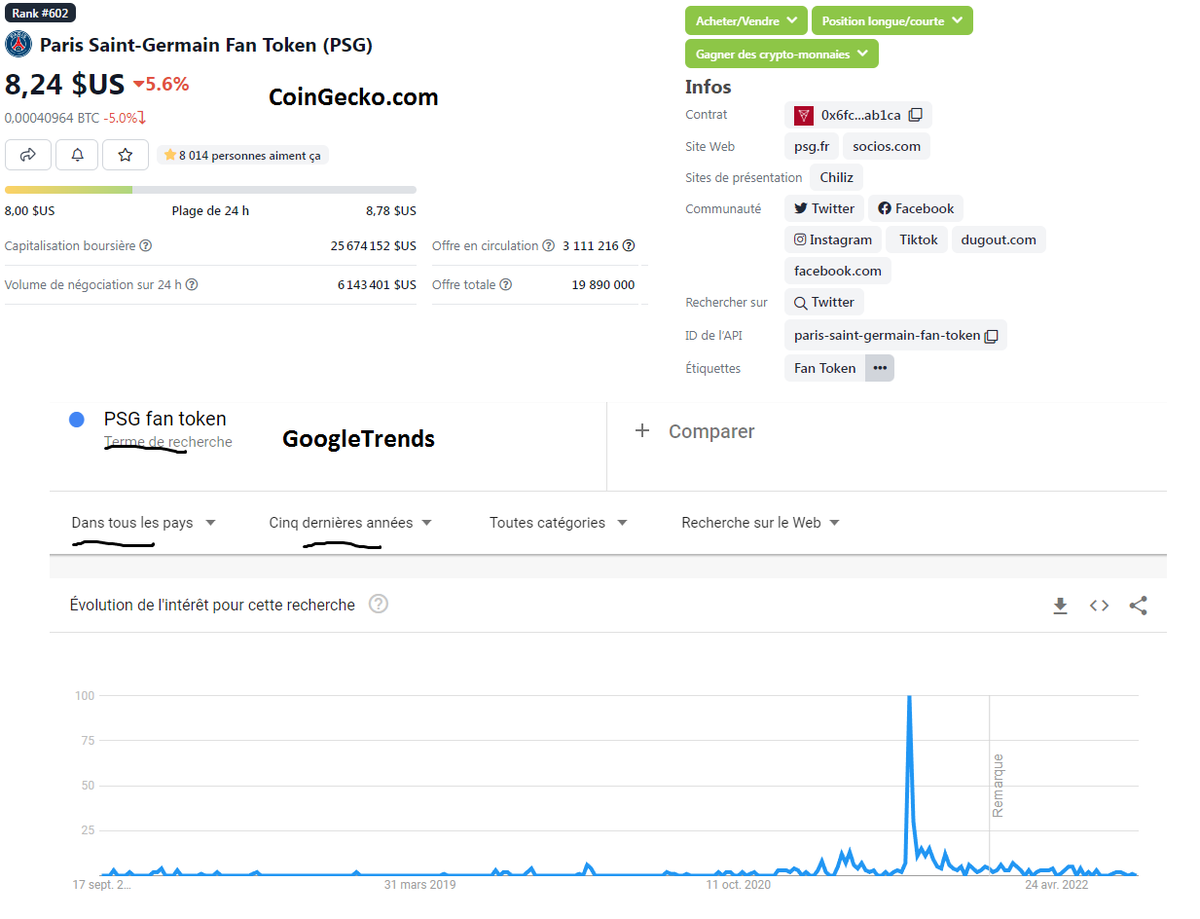Image resolution: width=1200 pixels, height=919 pixels.
Task: Click the Rank #602 badge
Action: coord(40,13)
